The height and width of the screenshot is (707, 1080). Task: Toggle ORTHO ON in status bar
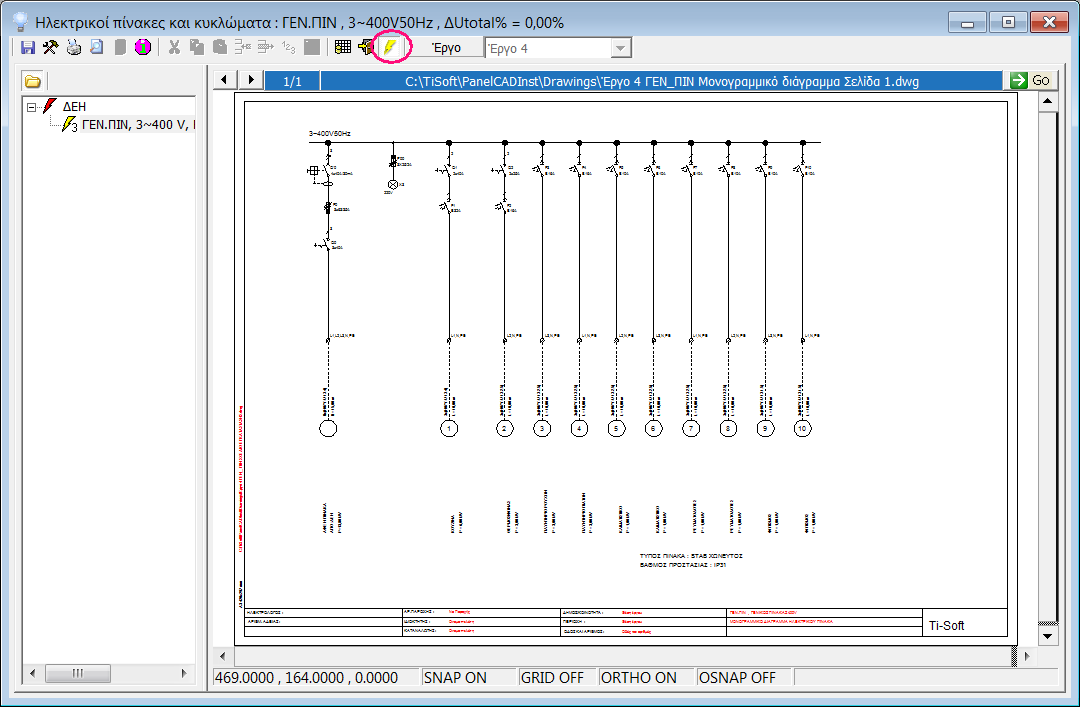pyautogui.click(x=638, y=678)
